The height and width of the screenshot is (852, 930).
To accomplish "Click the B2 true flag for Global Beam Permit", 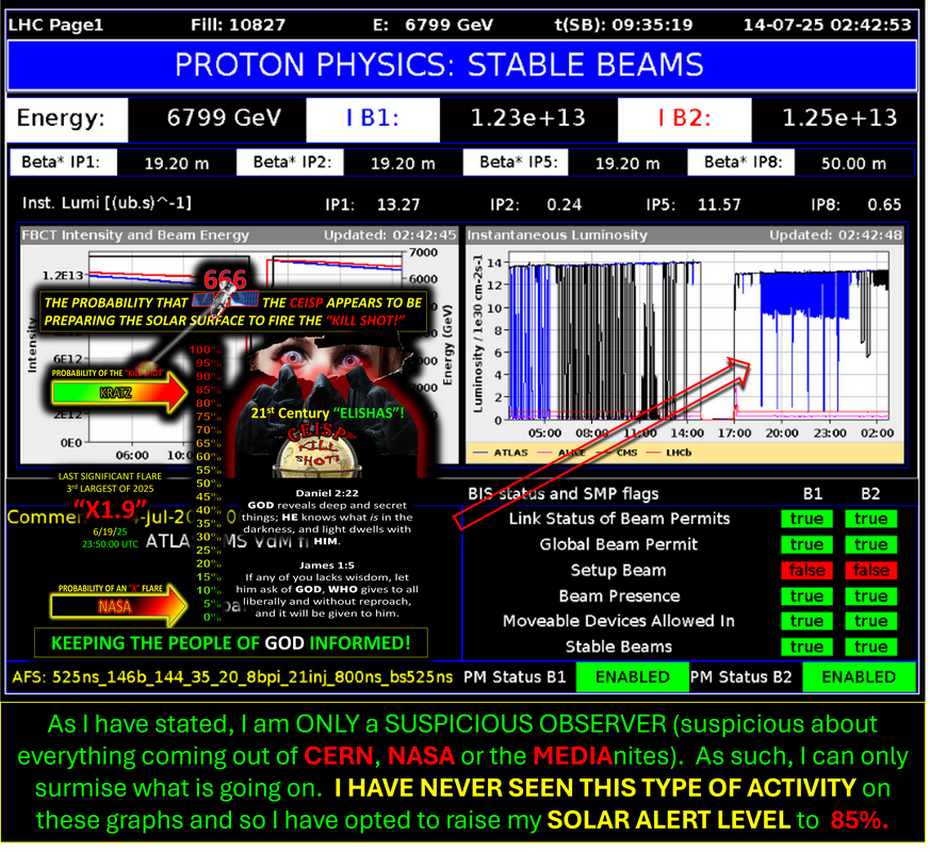I will 871,545.
